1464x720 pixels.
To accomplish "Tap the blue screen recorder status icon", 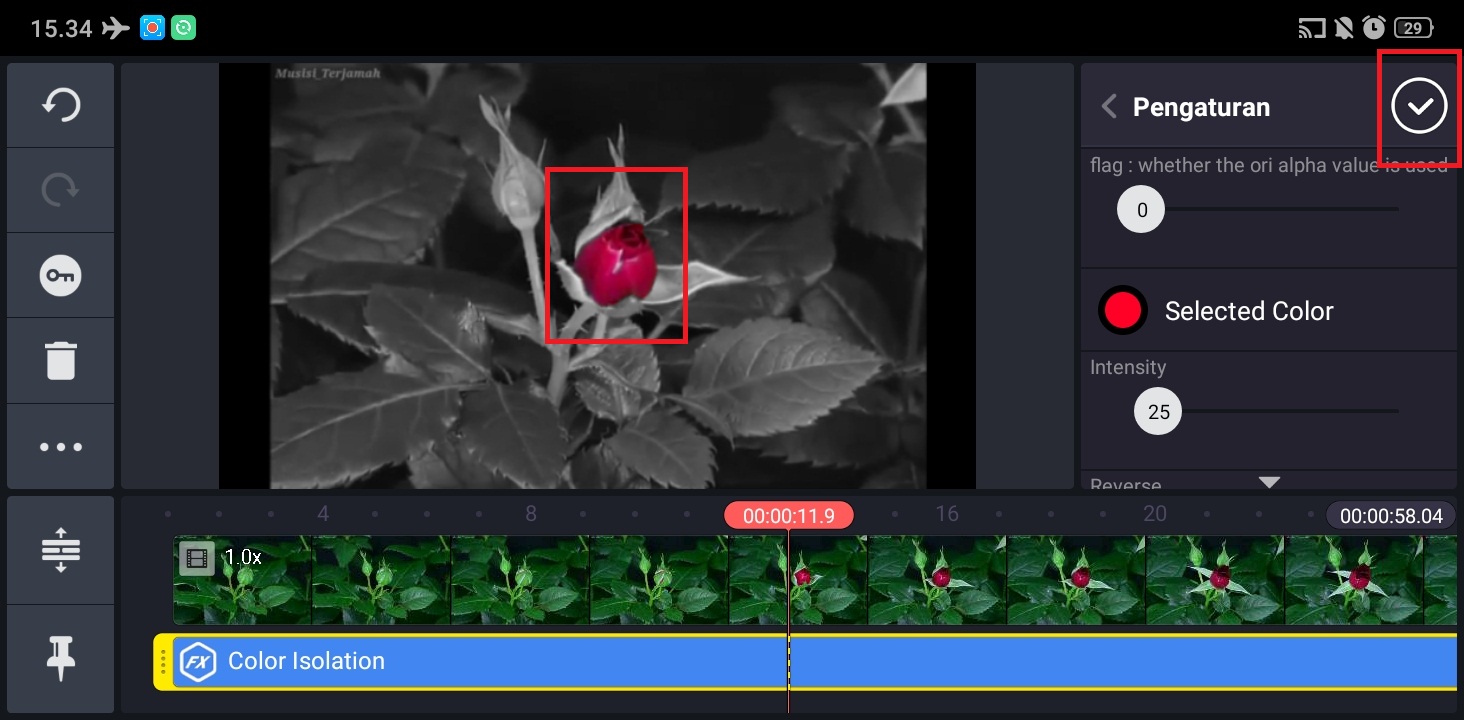I will point(152,28).
